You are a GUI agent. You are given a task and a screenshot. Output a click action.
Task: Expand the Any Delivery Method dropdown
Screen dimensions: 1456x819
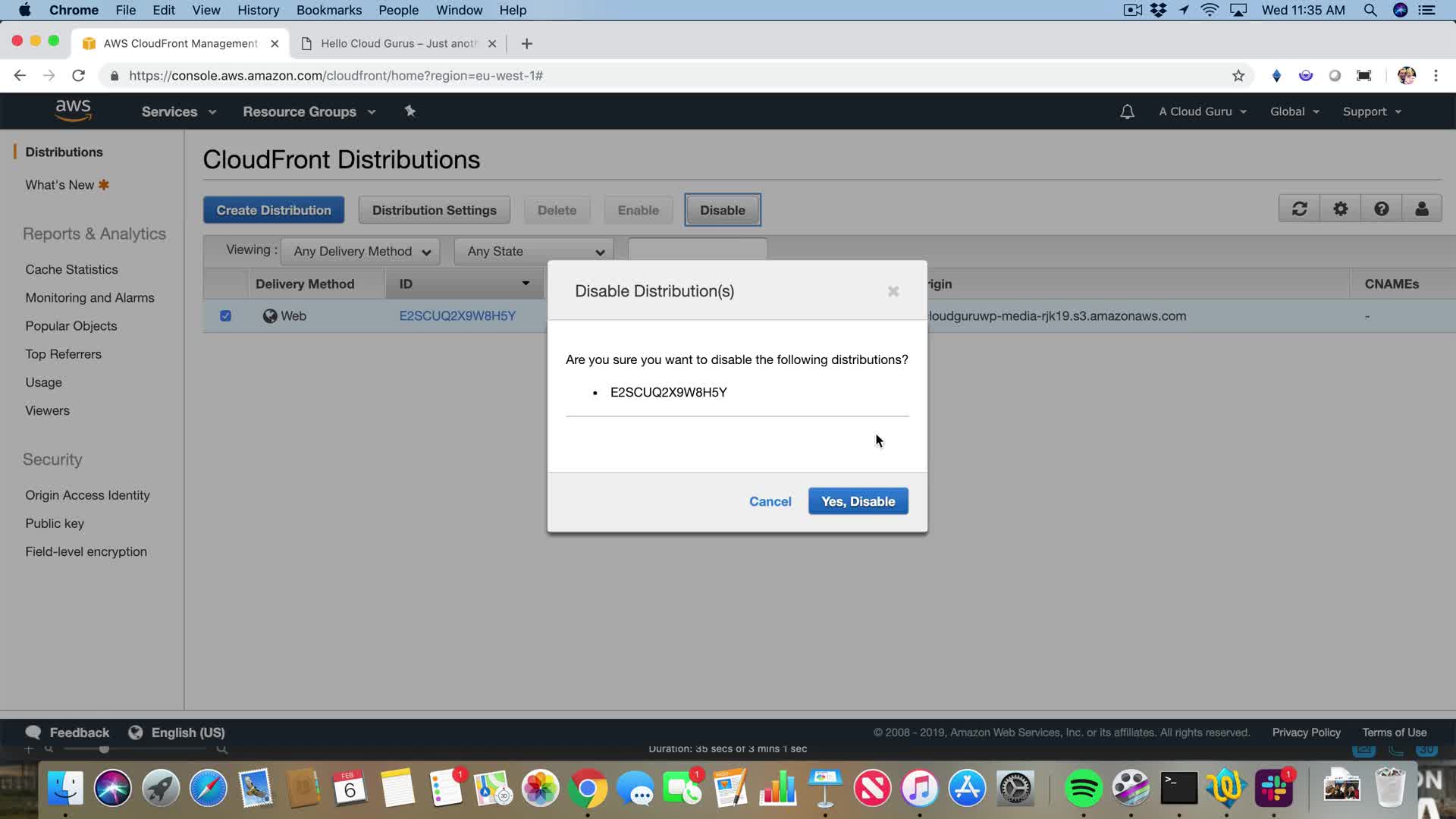click(x=362, y=251)
